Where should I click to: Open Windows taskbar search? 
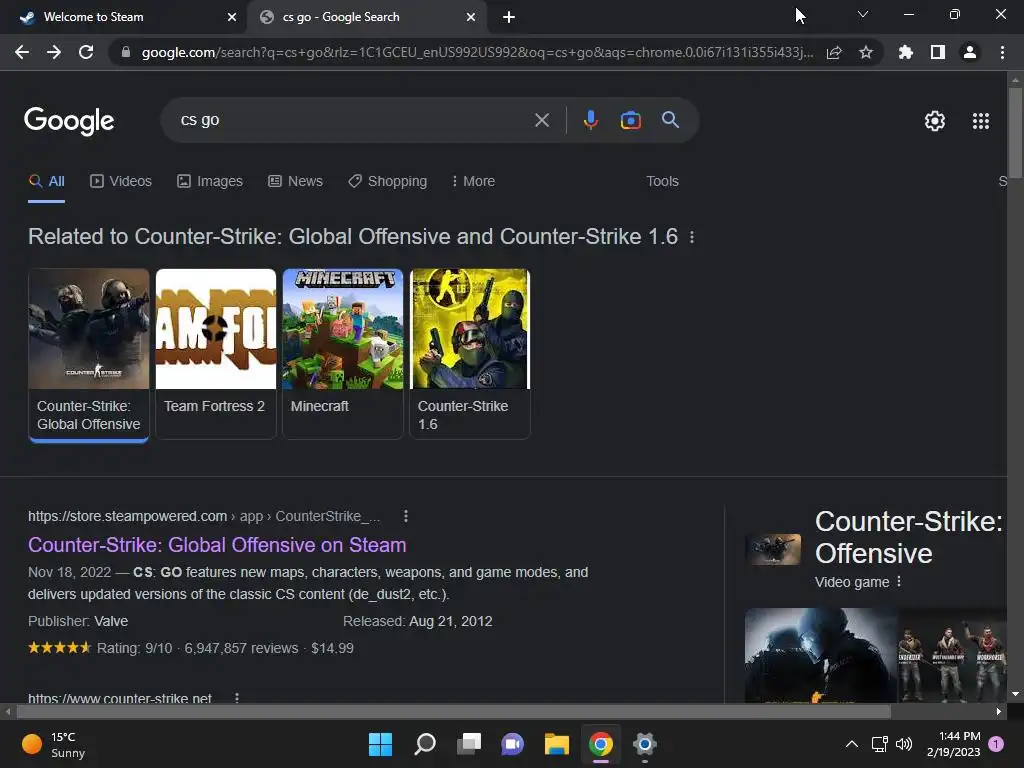click(x=425, y=744)
